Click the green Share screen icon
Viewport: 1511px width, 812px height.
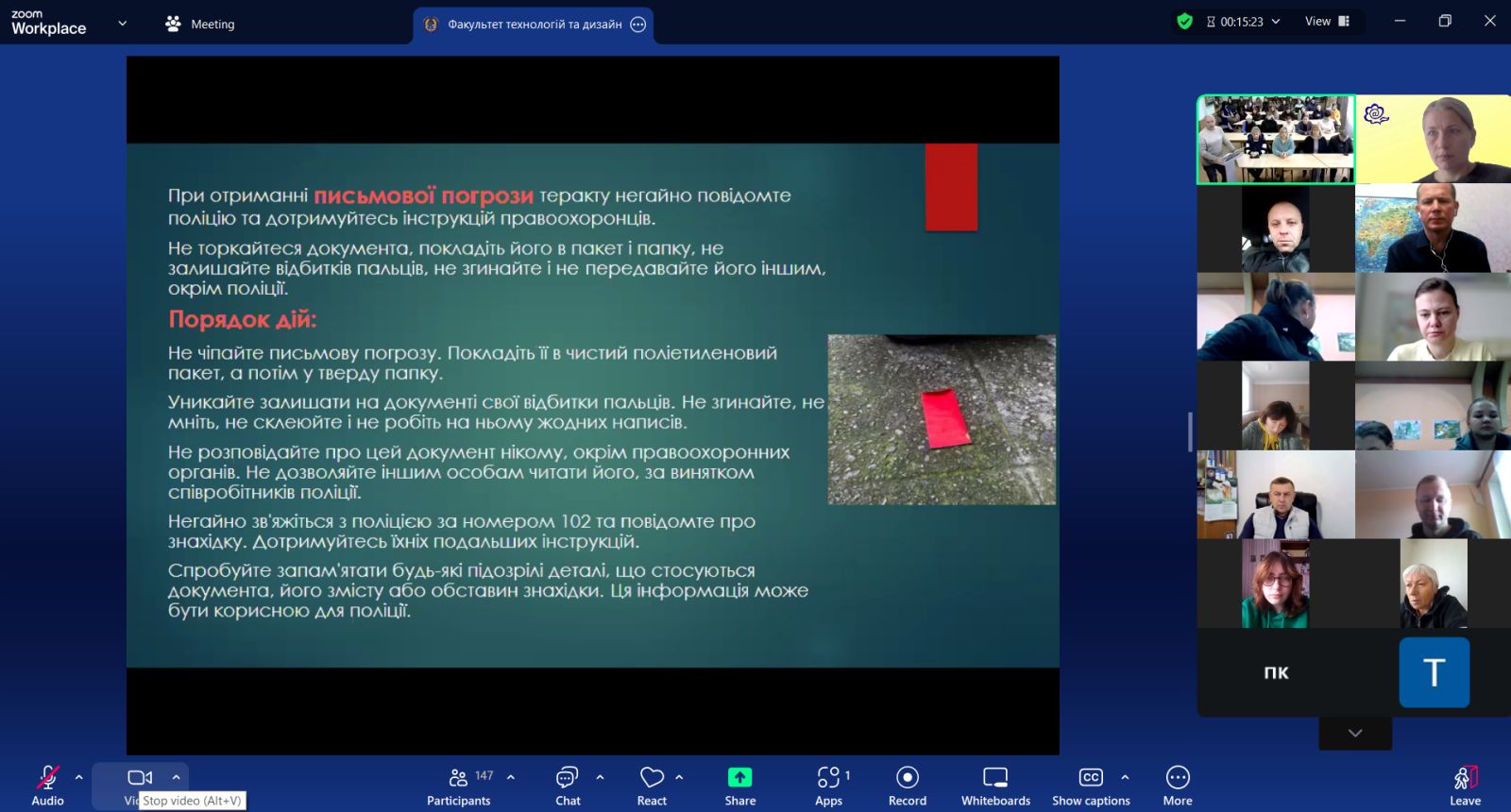pyautogui.click(x=740, y=777)
